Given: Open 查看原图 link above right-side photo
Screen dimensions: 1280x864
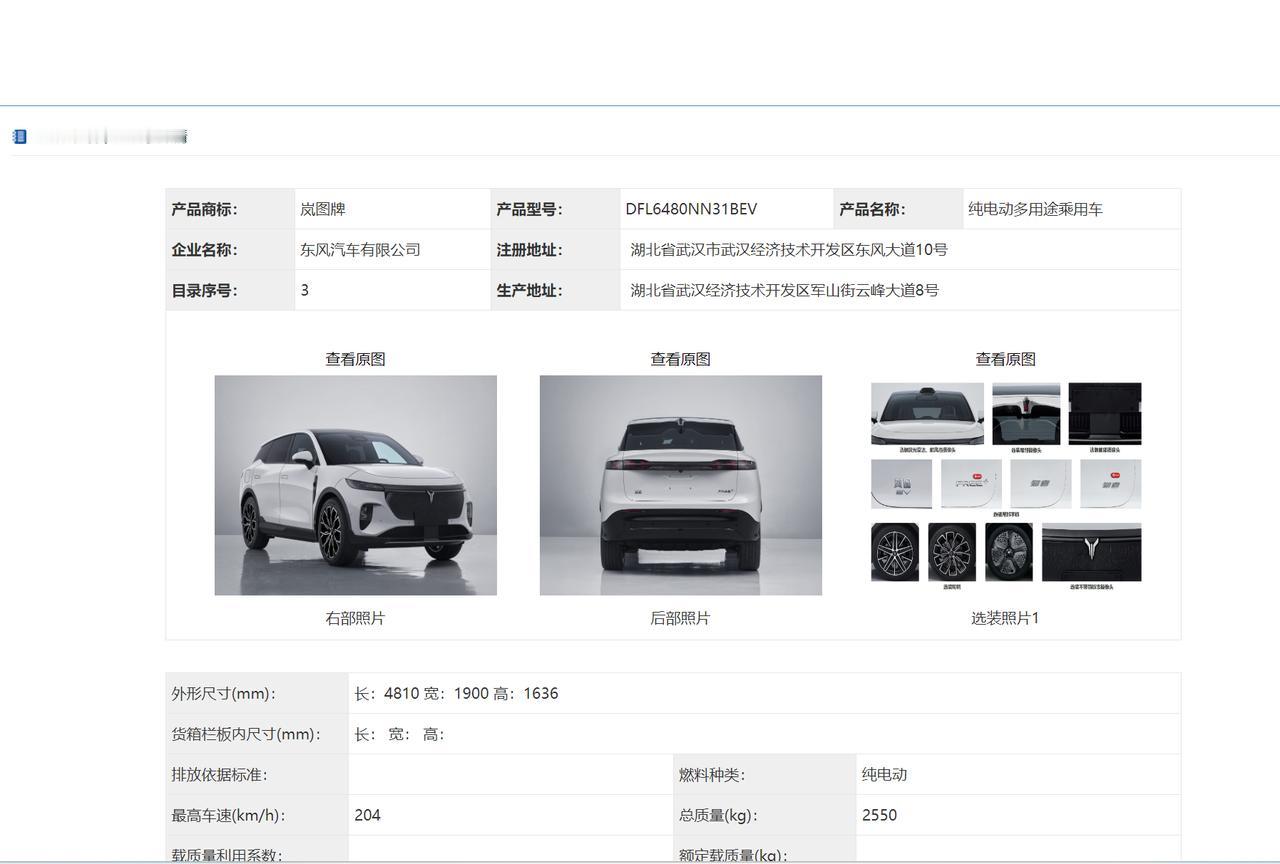Looking at the screenshot, I should [355, 359].
